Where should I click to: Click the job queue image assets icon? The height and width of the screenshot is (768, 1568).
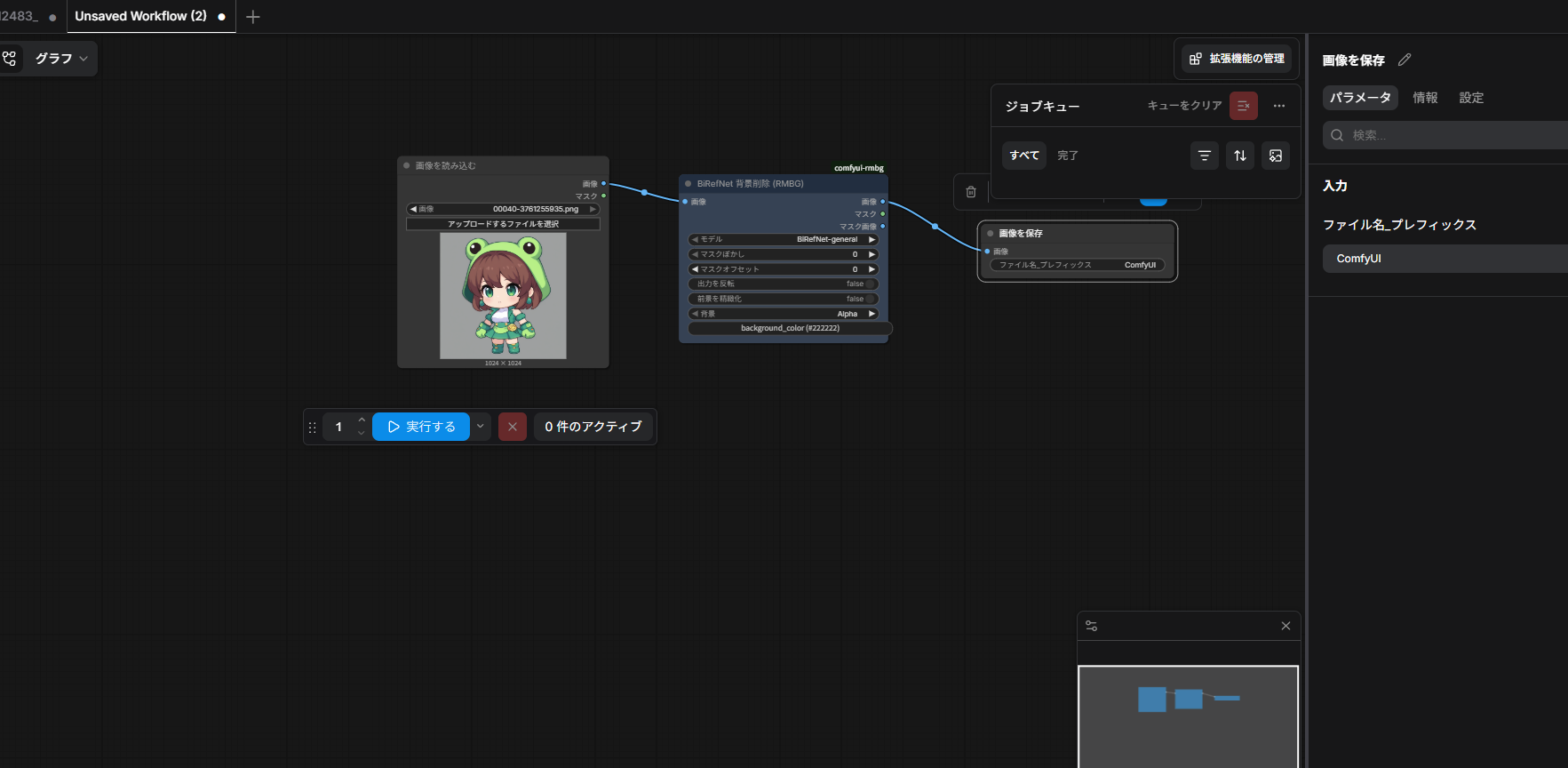tap(1276, 156)
